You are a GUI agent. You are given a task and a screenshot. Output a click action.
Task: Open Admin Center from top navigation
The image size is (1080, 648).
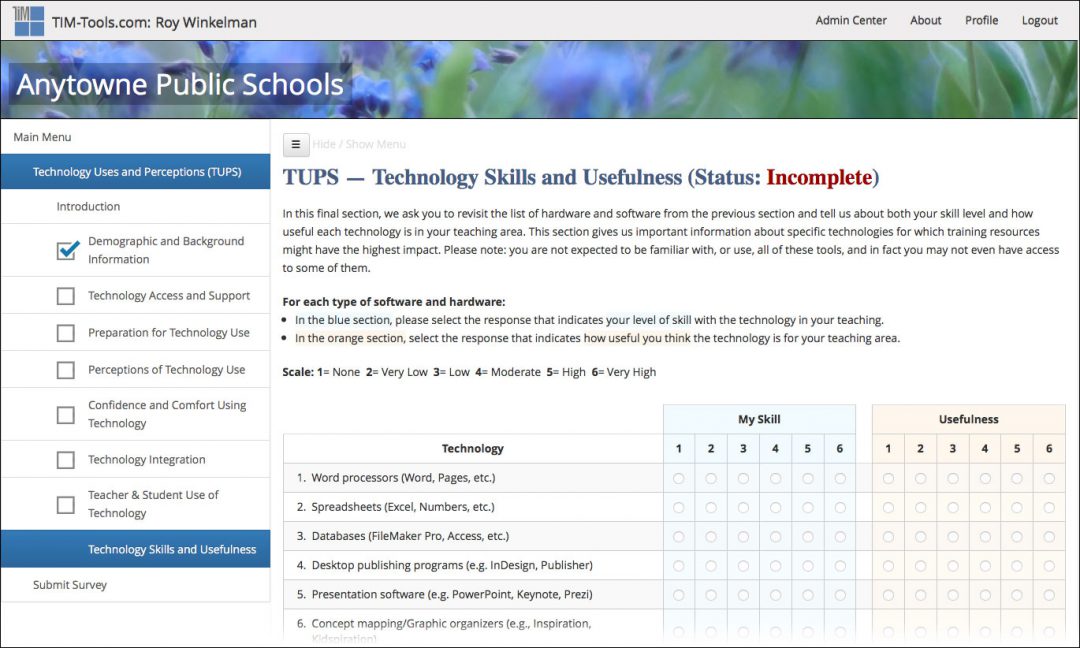coord(851,20)
